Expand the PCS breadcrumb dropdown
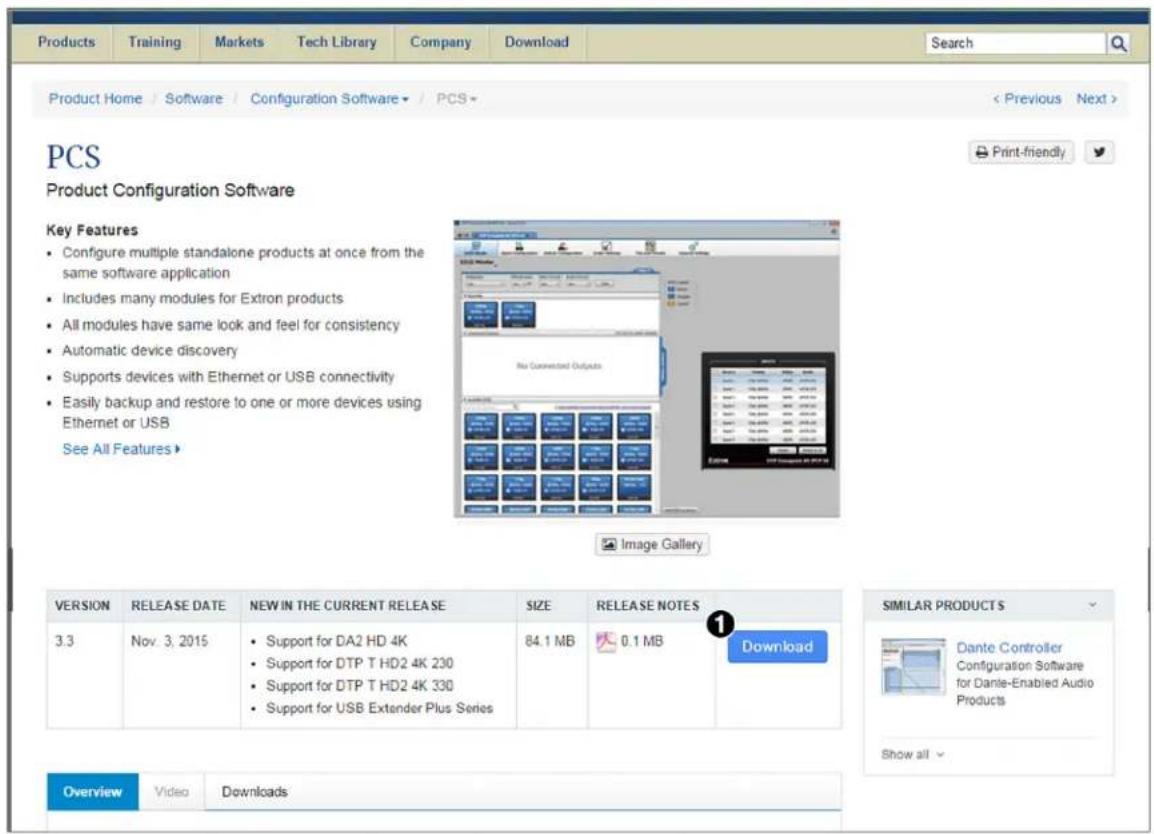The width and height of the screenshot is (1154, 834). [456, 99]
